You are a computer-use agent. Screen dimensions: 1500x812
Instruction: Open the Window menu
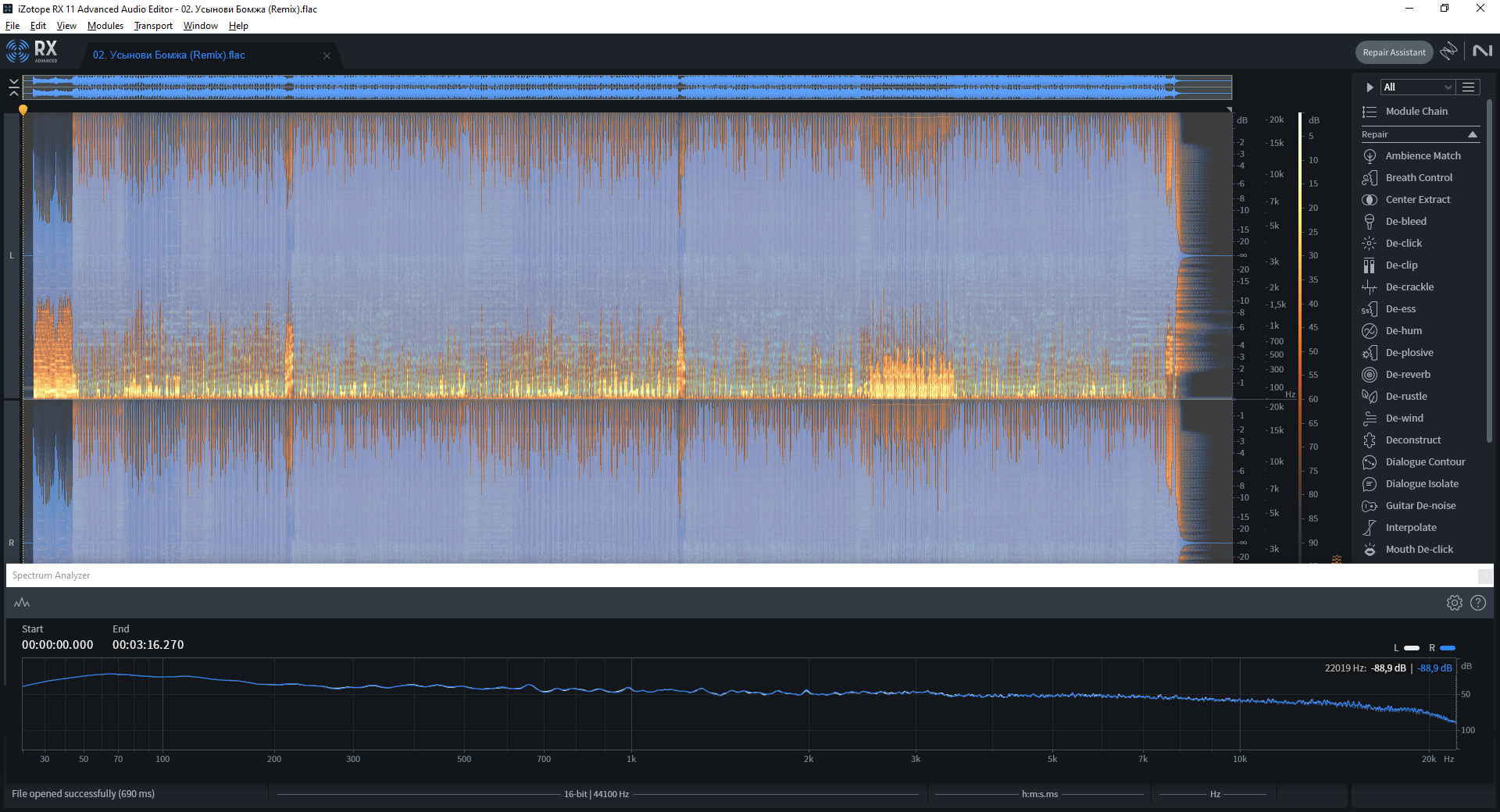201,26
